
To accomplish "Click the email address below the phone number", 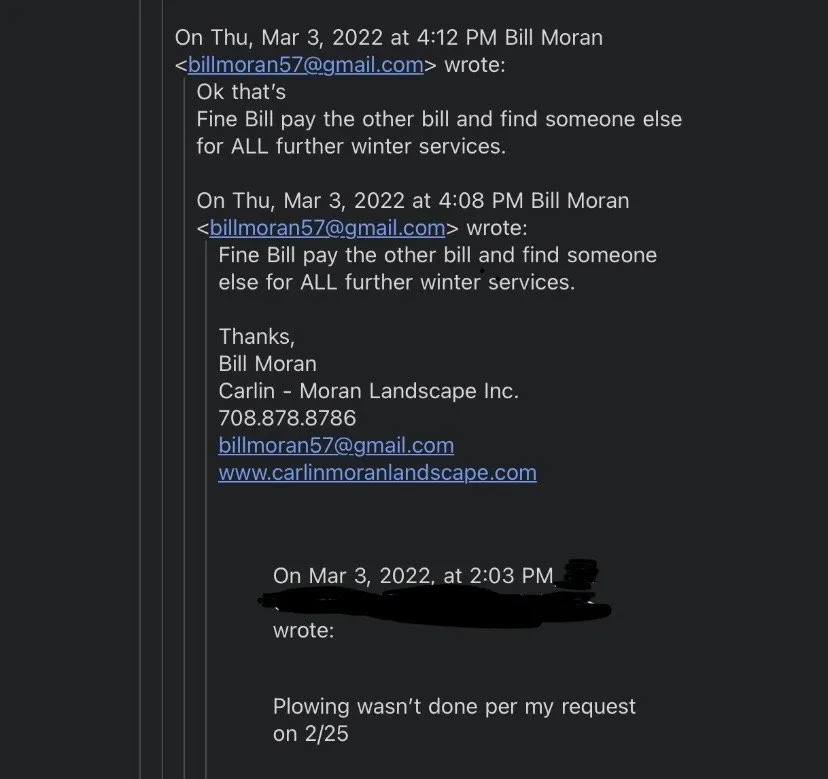I will (x=335, y=445).
